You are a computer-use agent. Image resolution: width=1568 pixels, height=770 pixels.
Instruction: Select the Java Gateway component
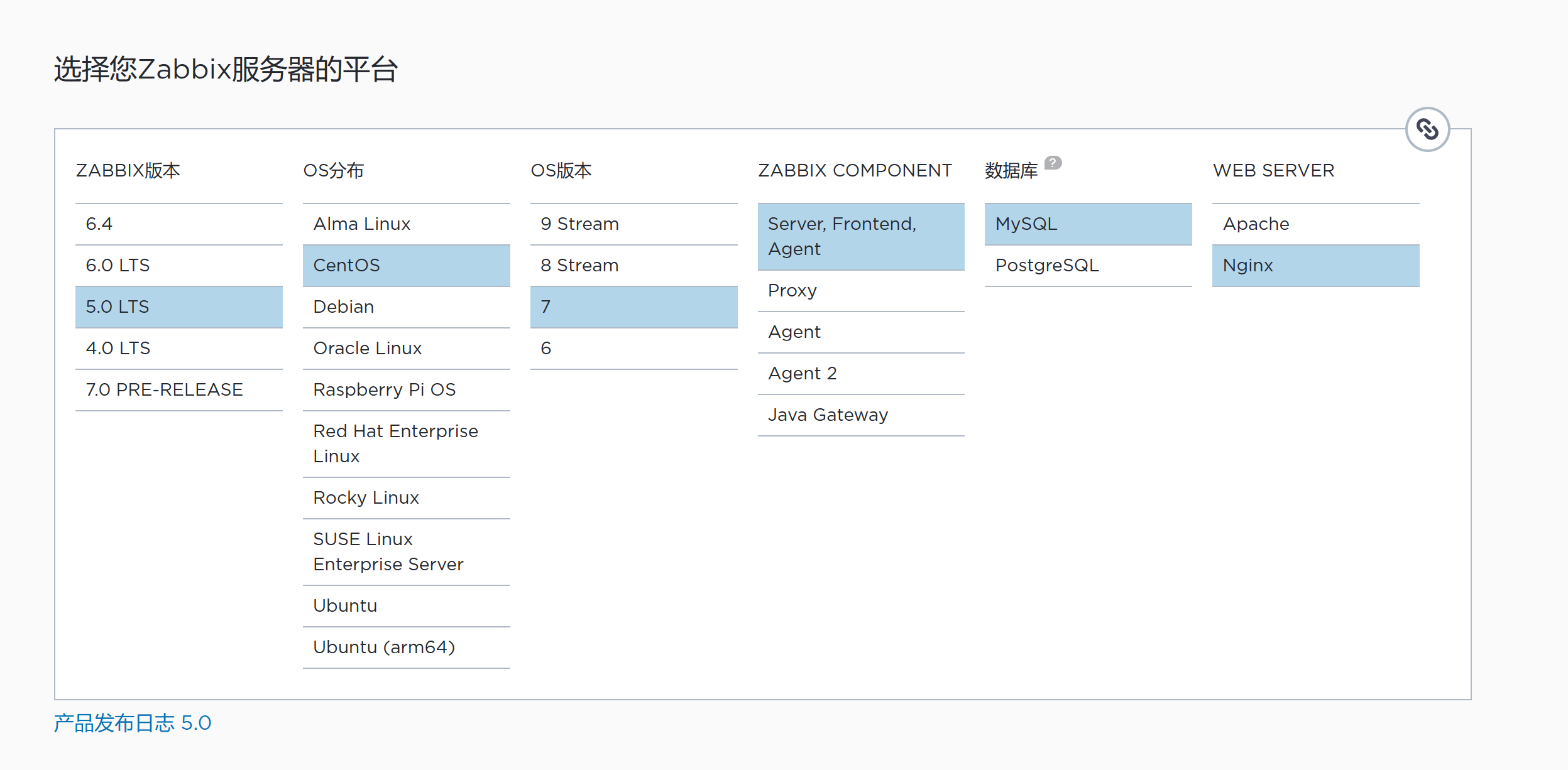pyautogui.click(x=861, y=415)
